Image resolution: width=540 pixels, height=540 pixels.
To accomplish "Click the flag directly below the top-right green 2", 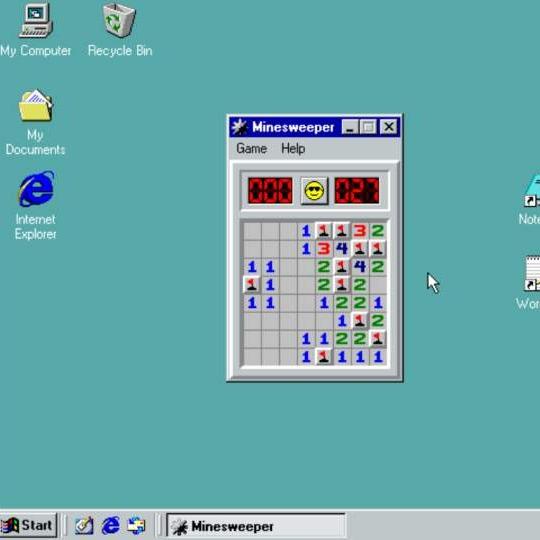I will click(x=377, y=249).
